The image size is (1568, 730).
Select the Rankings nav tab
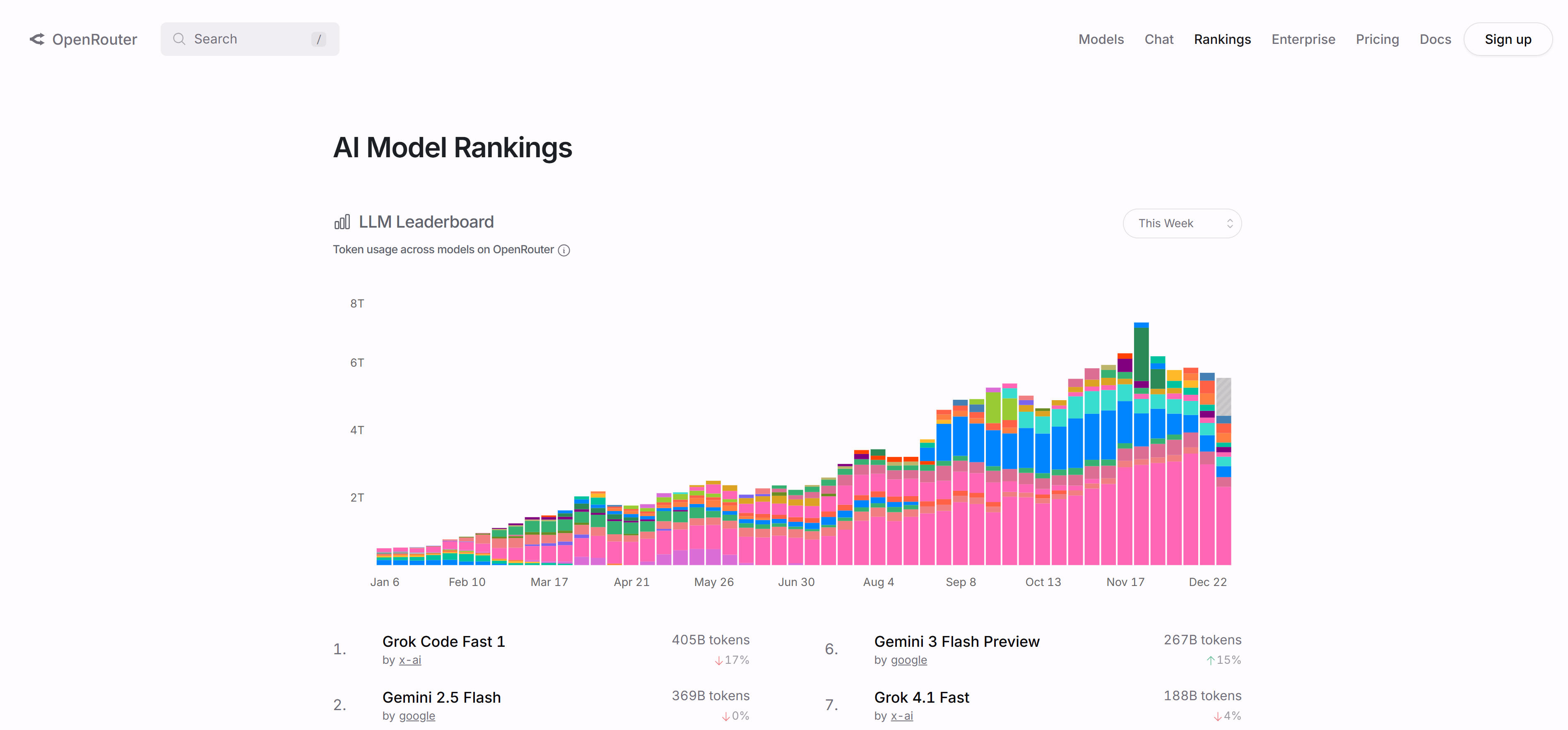click(x=1222, y=40)
